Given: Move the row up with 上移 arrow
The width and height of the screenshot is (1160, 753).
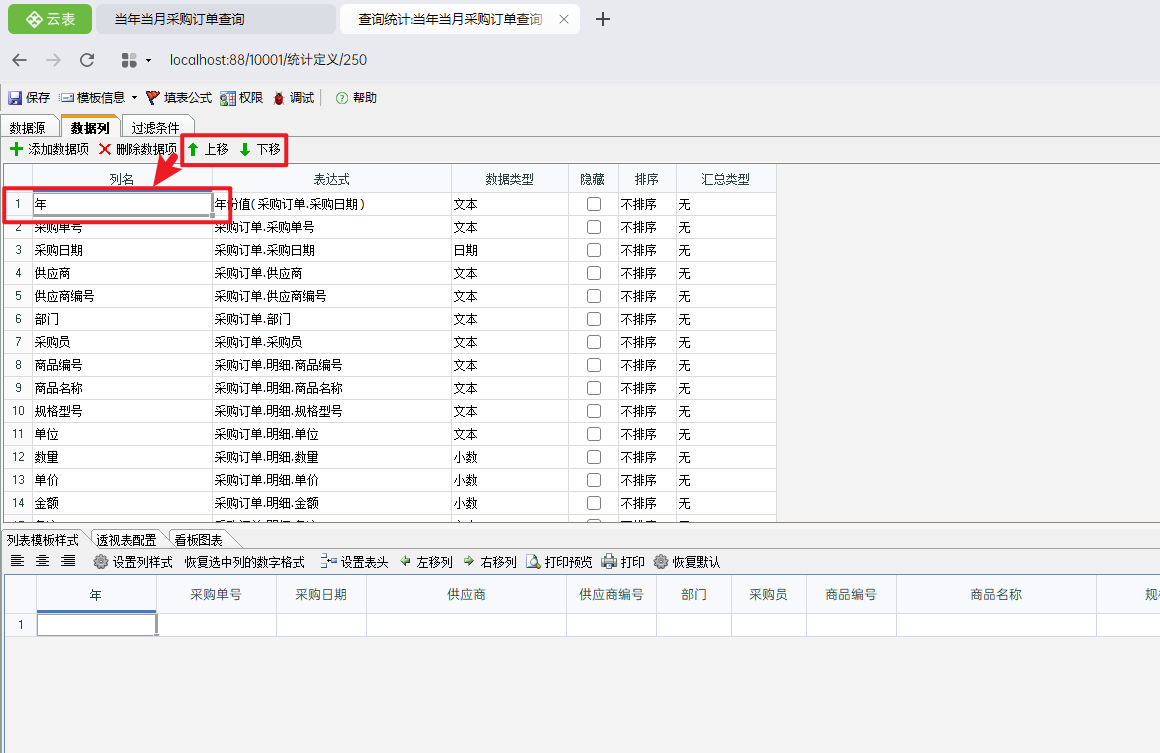Looking at the screenshot, I should pyautogui.click(x=194, y=150).
